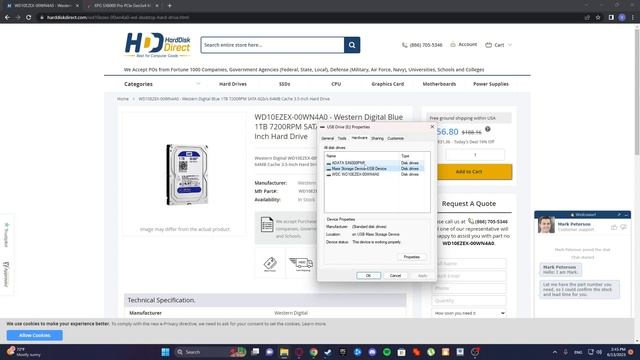
Task: Switch to the XPG SX6000 Pro browser tab
Action: (x=122, y=6)
